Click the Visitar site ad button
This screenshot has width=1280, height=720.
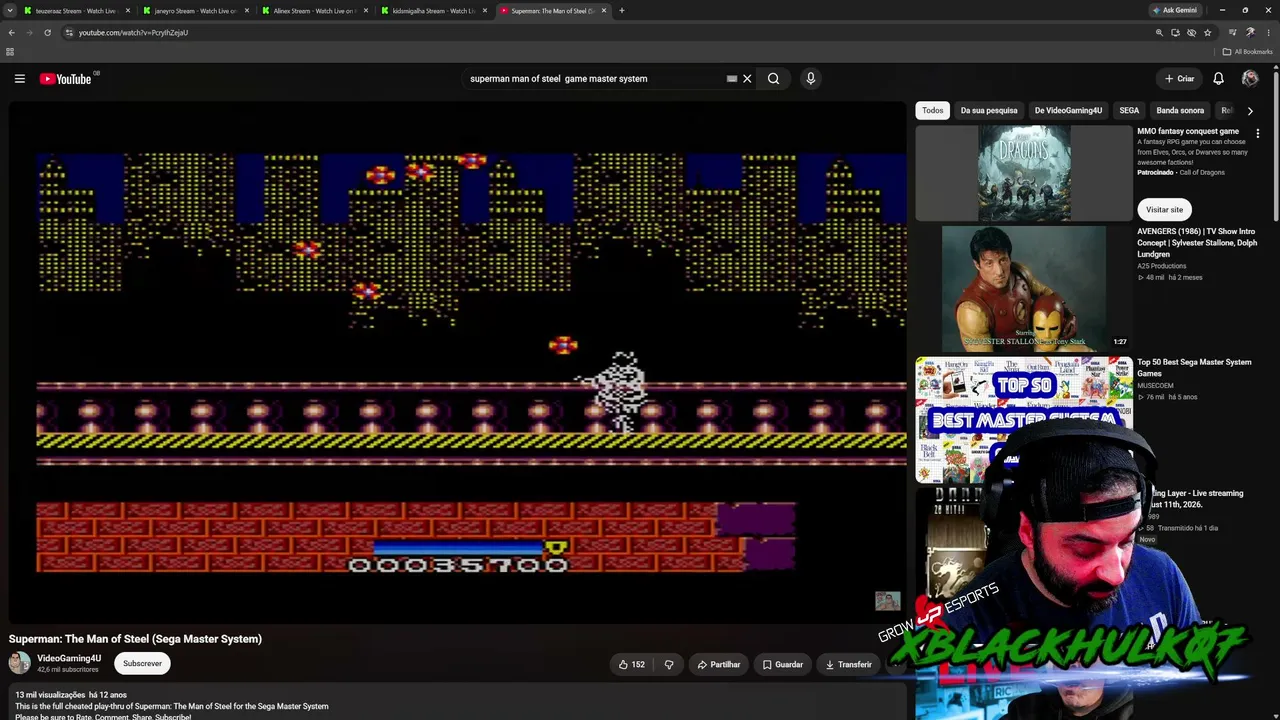point(1164,210)
